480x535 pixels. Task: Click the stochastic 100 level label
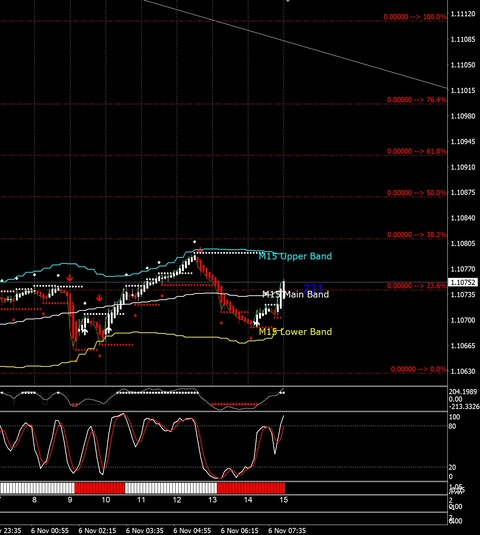click(x=454, y=417)
